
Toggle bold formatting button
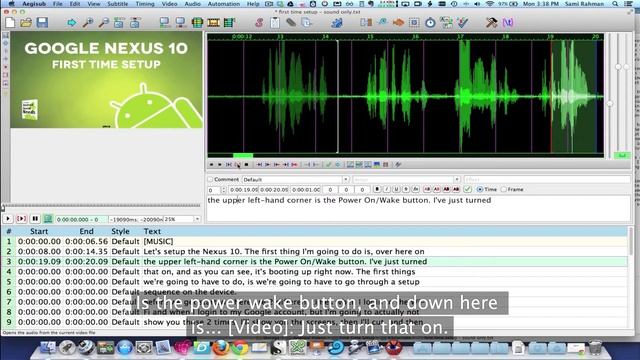tap(377, 189)
